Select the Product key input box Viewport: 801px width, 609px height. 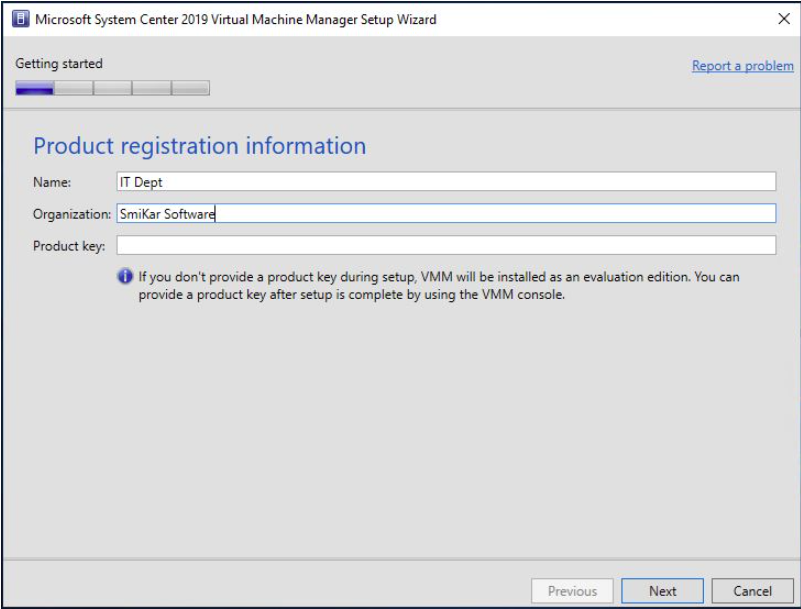446,245
